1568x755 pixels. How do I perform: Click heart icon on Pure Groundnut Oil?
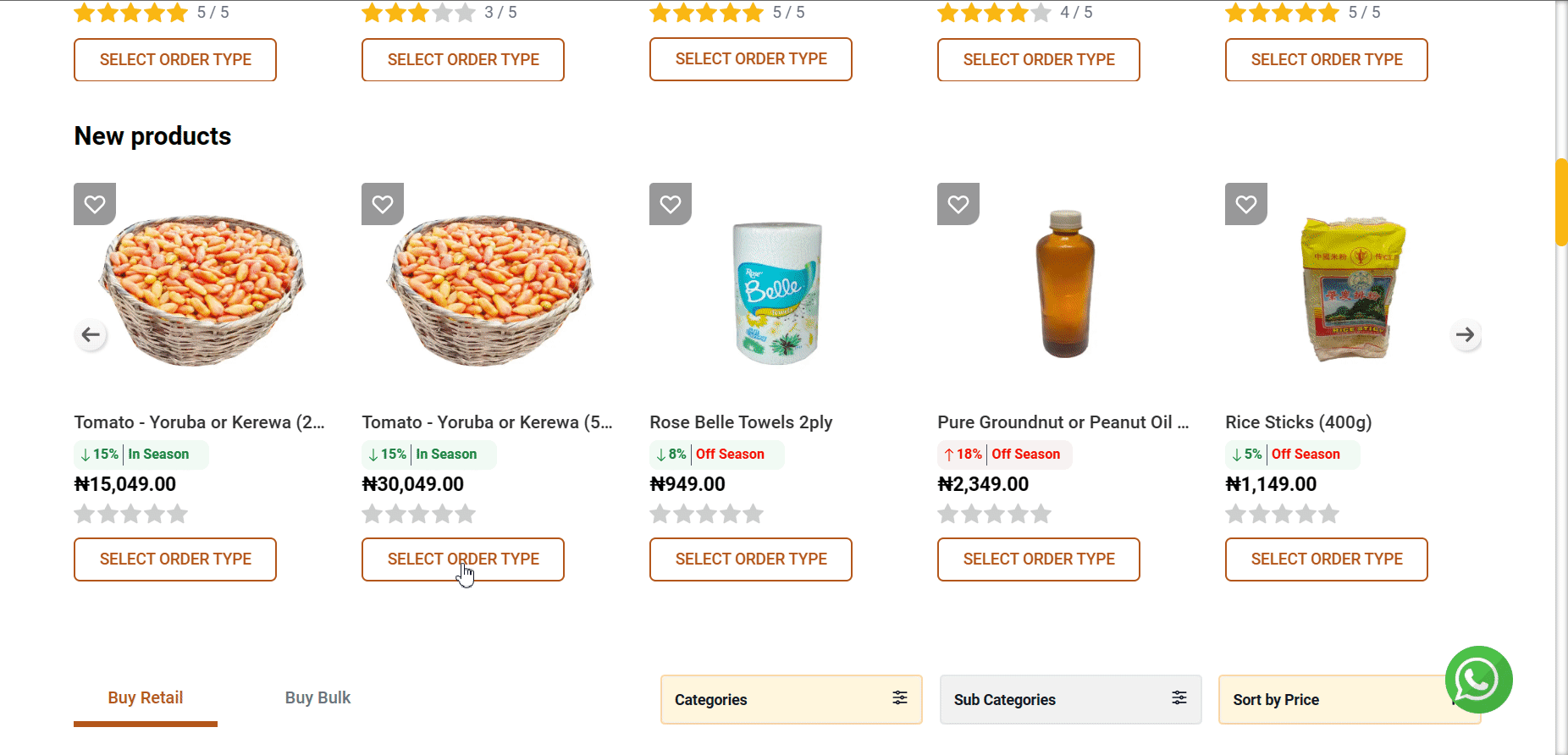click(958, 204)
